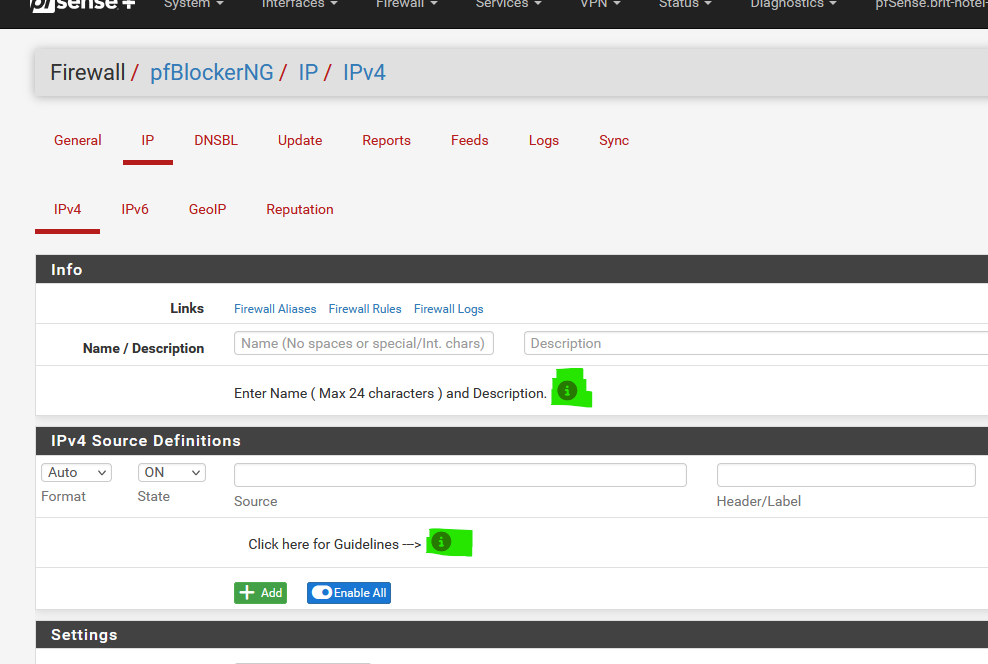Open the ON state dropdown
Image resolution: width=988 pixels, height=664 pixels.
[172, 472]
